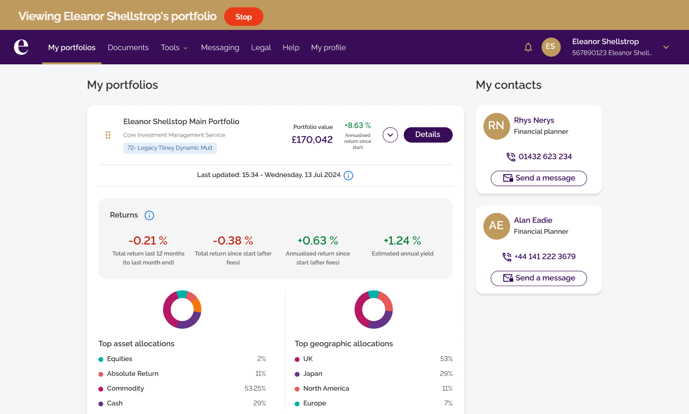Image resolution: width=689 pixels, height=414 pixels.
Task: Expand the account dropdown chevron
Action: pos(666,47)
